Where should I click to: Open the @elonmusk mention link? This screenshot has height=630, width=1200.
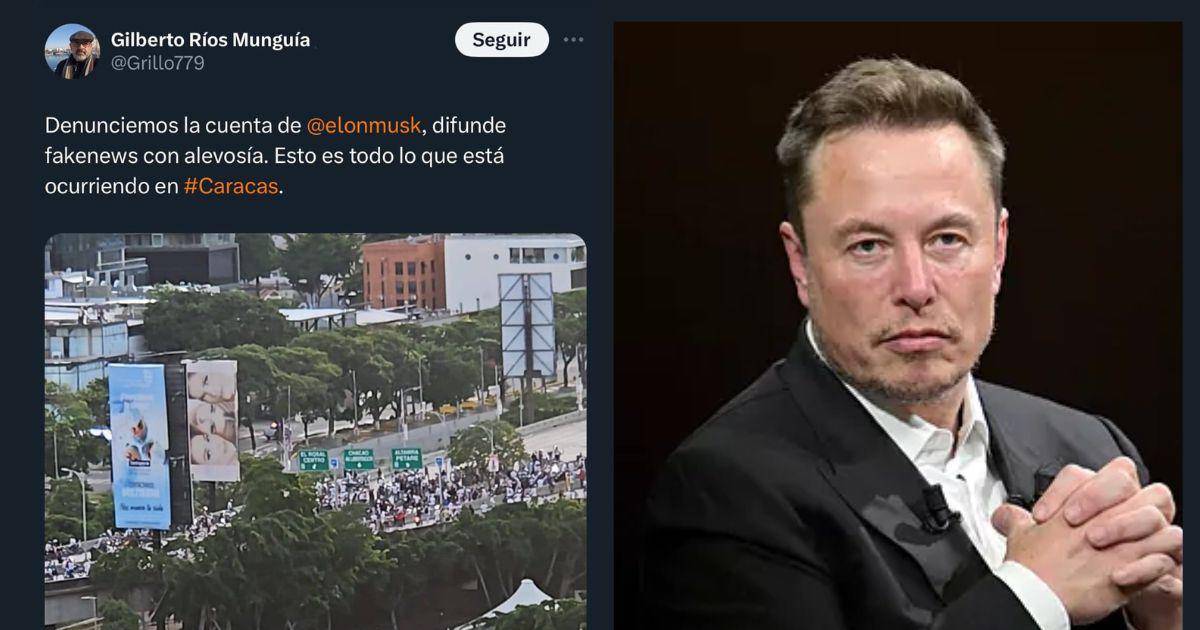364,126
